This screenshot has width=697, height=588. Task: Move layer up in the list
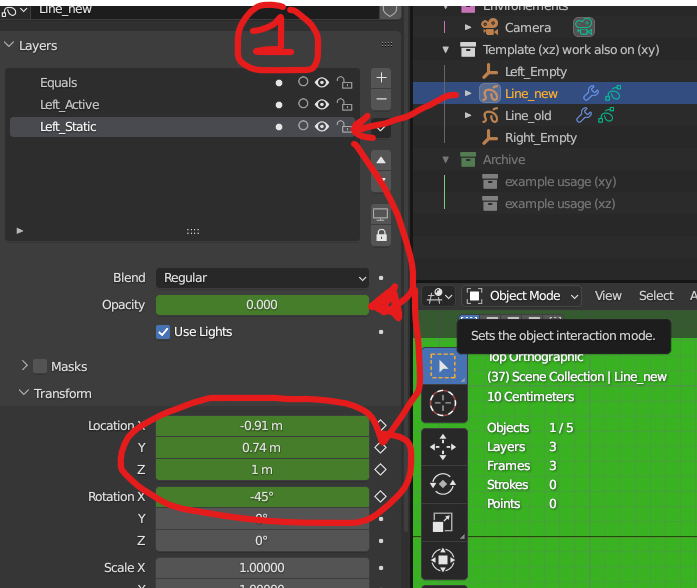tap(381, 160)
